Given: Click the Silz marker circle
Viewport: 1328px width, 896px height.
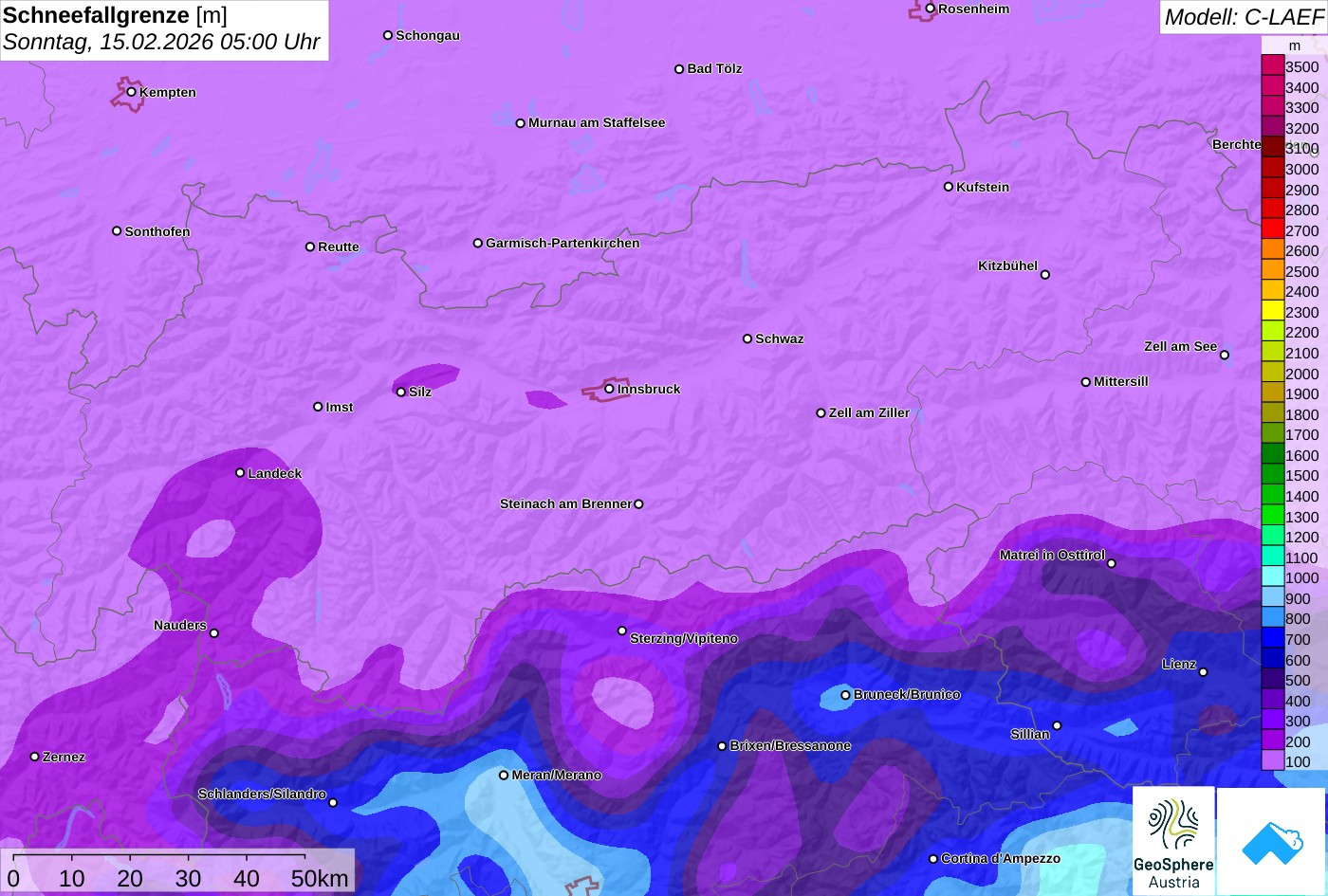Looking at the screenshot, I should click(x=400, y=392).
